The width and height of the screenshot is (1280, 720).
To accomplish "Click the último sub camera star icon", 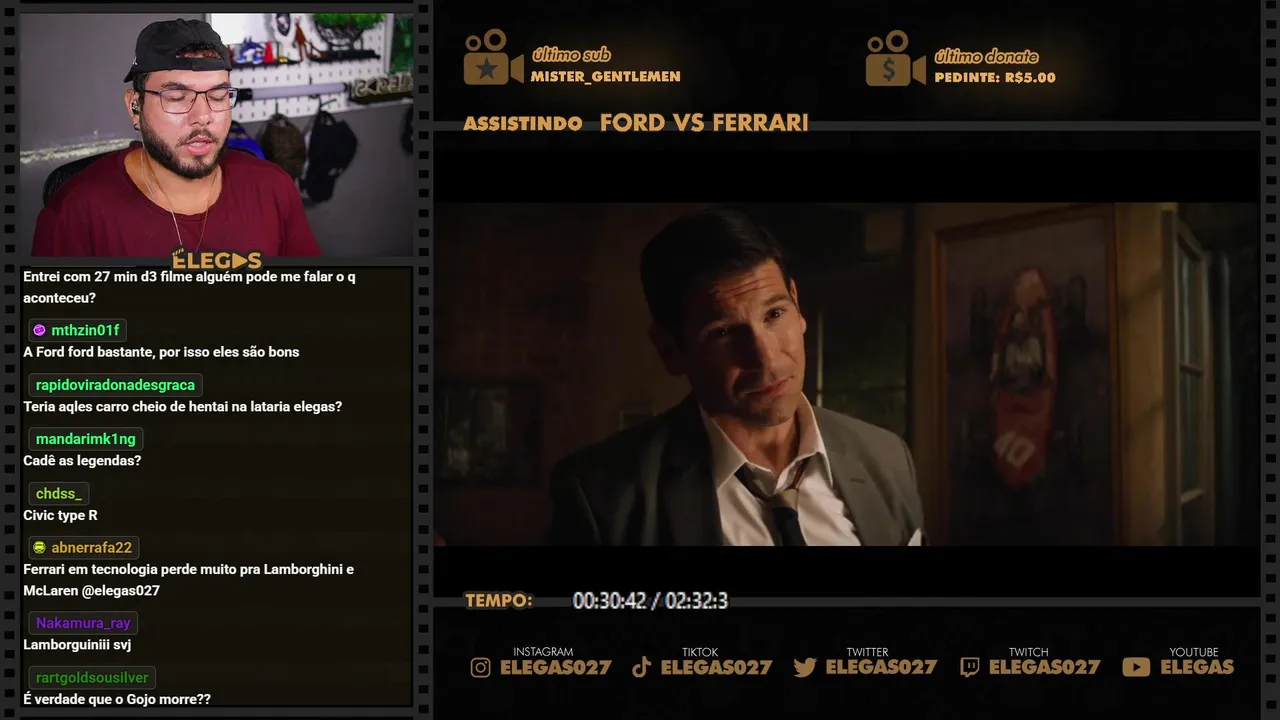I will pos(492,58).
